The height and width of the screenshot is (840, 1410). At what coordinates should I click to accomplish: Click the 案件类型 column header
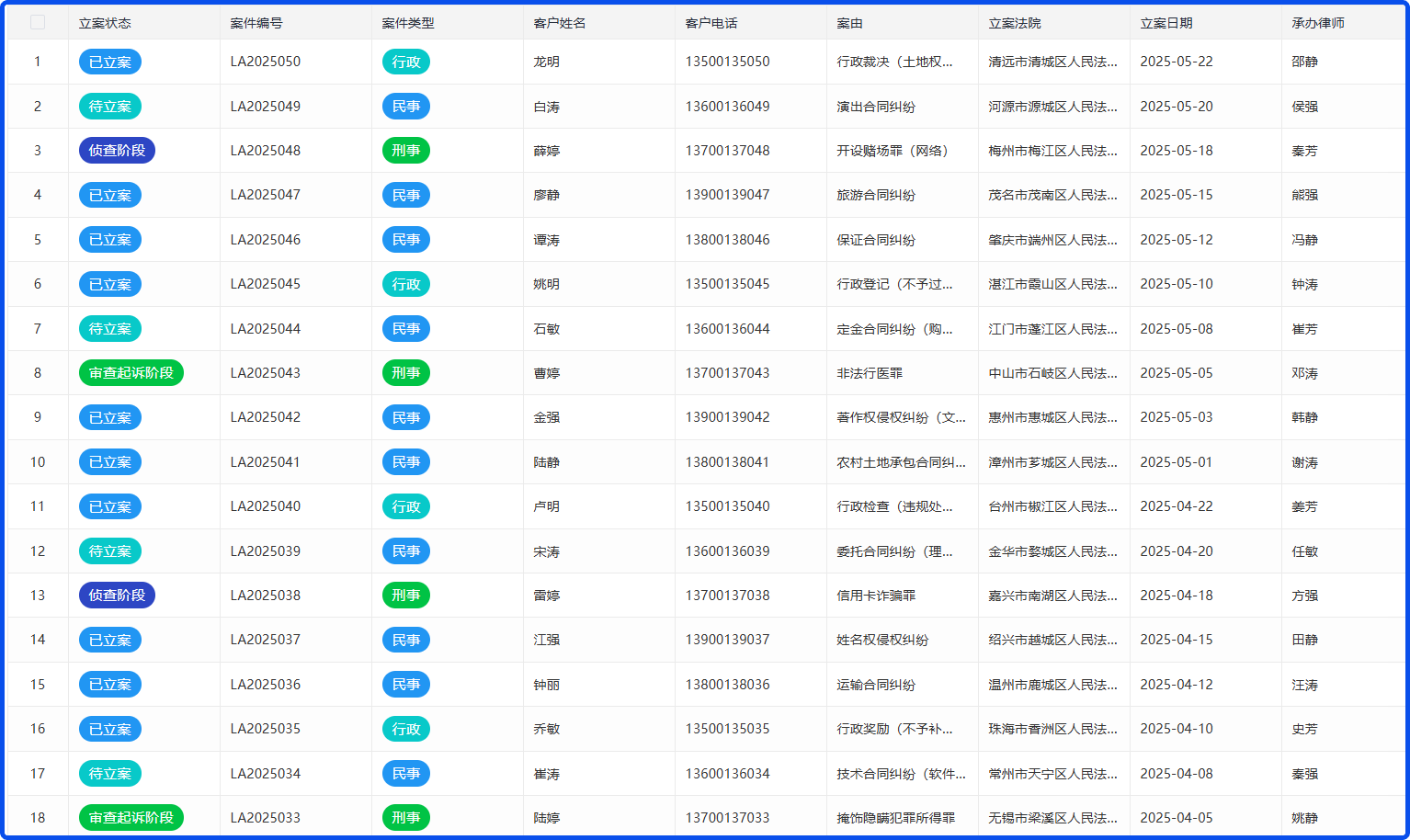coord(408,23)
